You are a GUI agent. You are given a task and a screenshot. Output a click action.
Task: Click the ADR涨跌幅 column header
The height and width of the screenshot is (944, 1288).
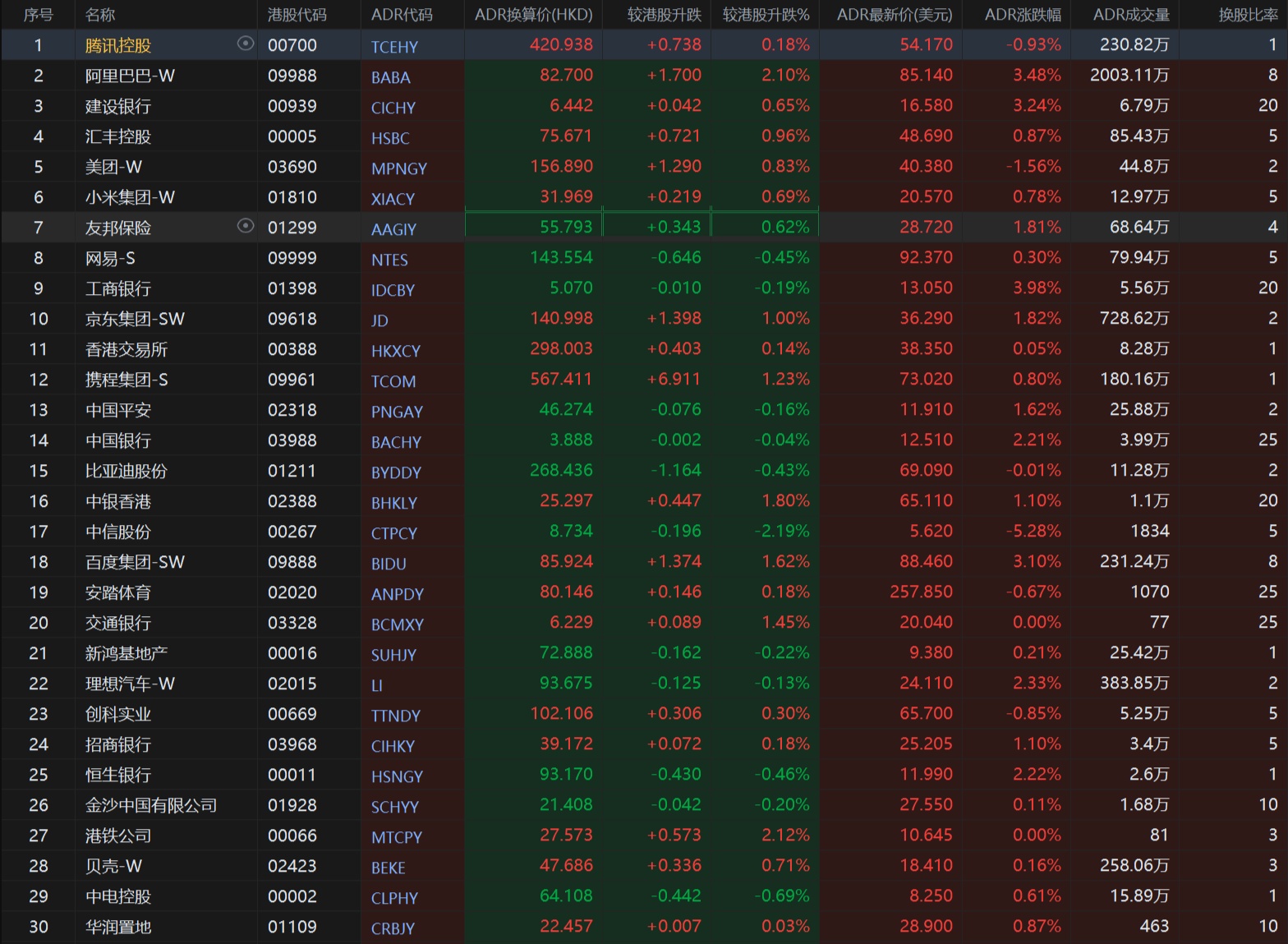1022,15
